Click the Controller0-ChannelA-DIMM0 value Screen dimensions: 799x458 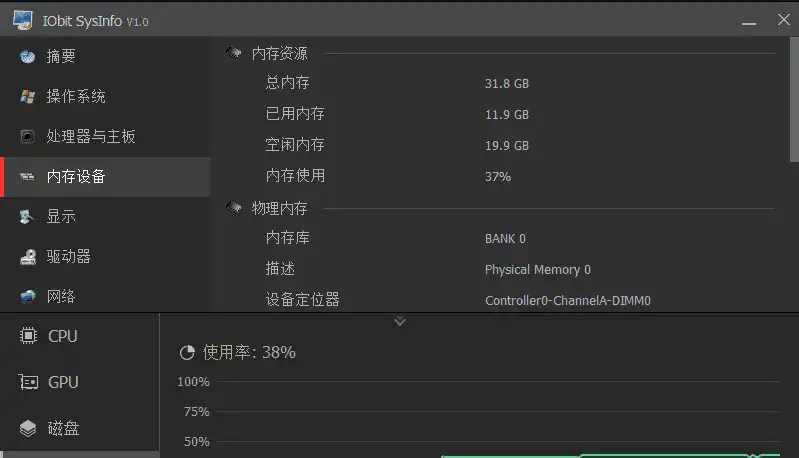pos(568,301)
